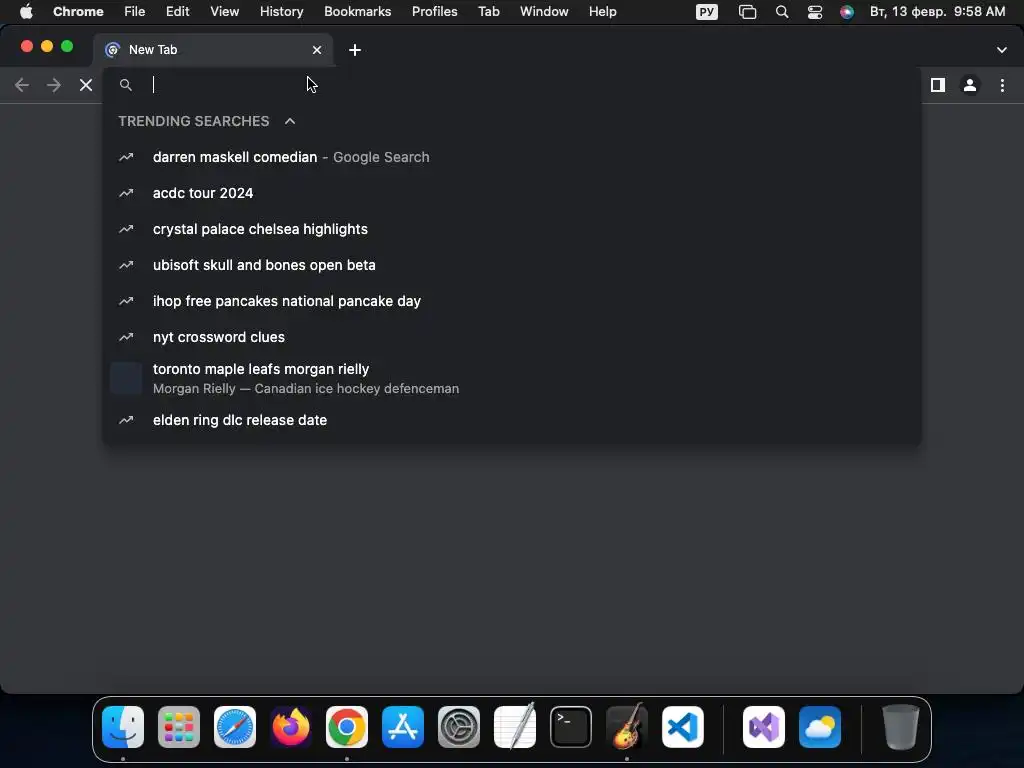Select toronto maple leafs morgan rielly
The width and height of the screenshot is (1024, 768).
pyautogui.click(x=513, y=379)
